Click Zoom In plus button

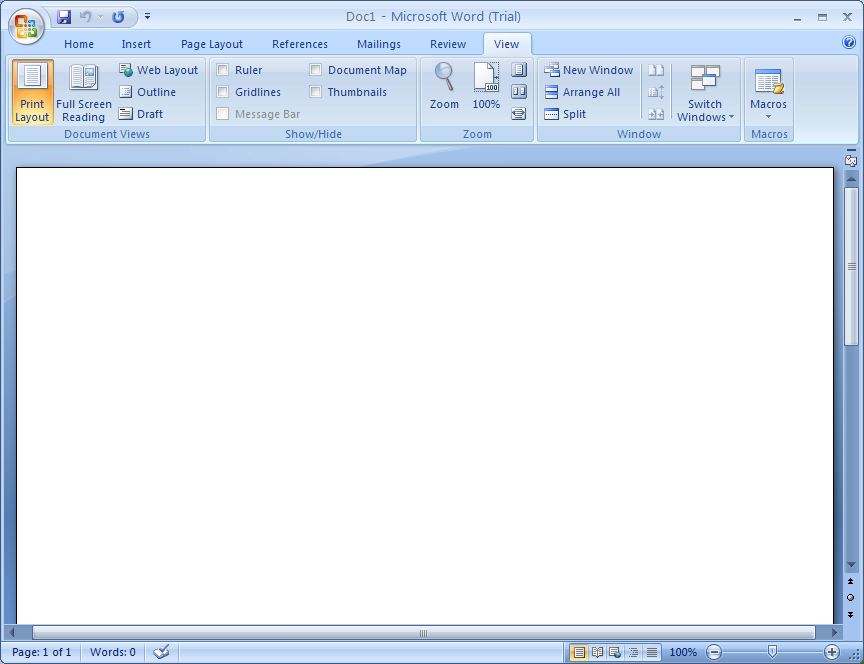pyautogui.click(x=831, y=652)
